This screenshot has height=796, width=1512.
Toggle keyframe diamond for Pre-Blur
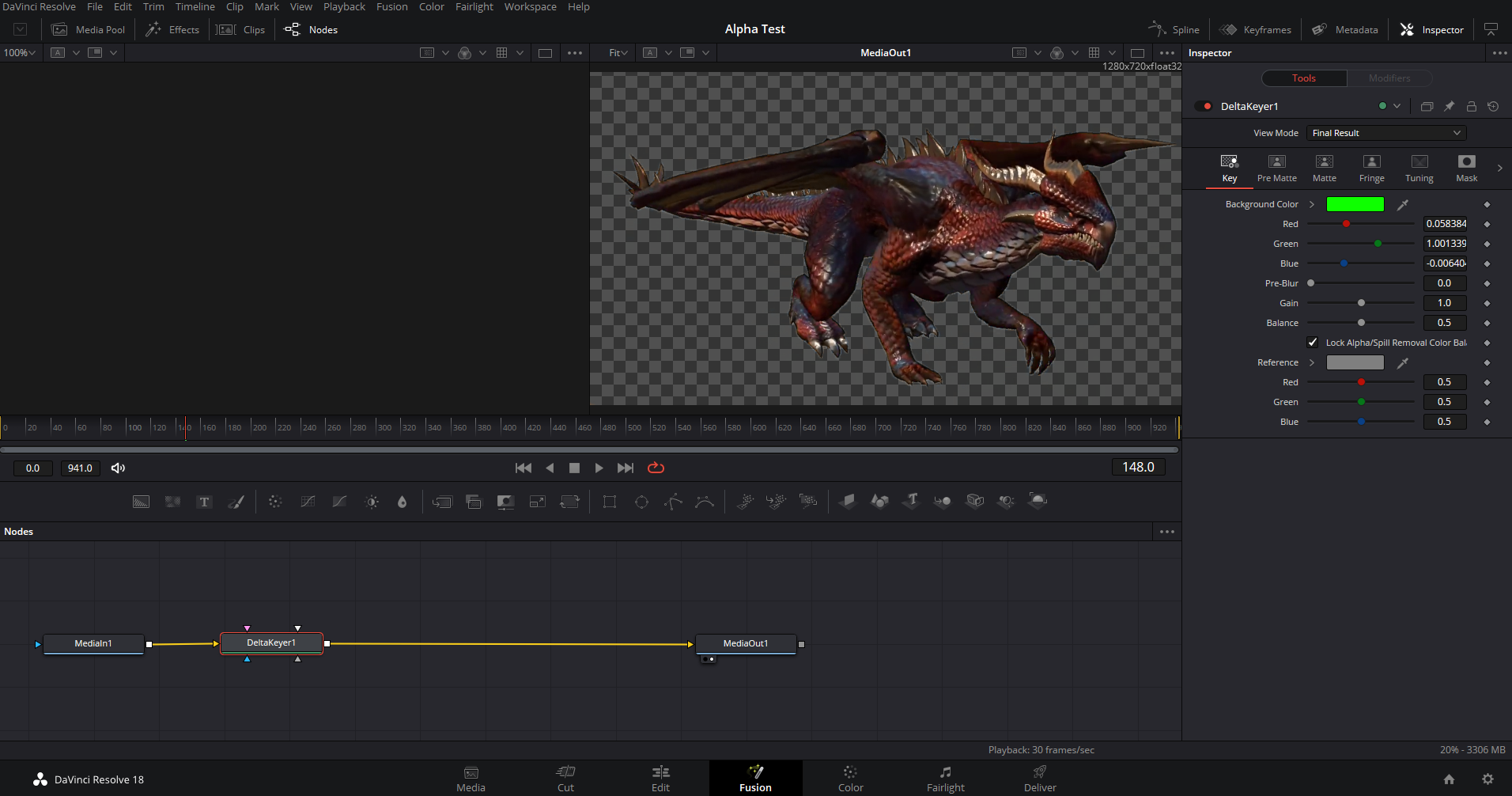point(1487,283)
